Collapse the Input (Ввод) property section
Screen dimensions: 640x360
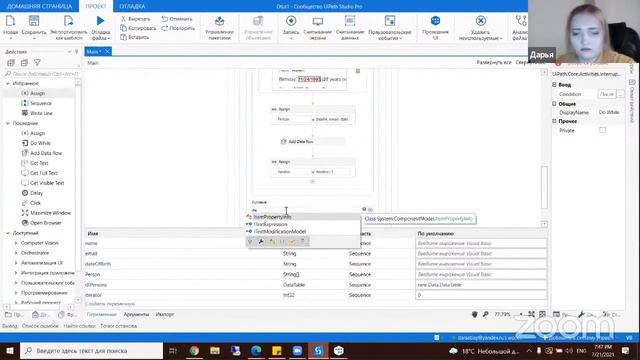554,84
